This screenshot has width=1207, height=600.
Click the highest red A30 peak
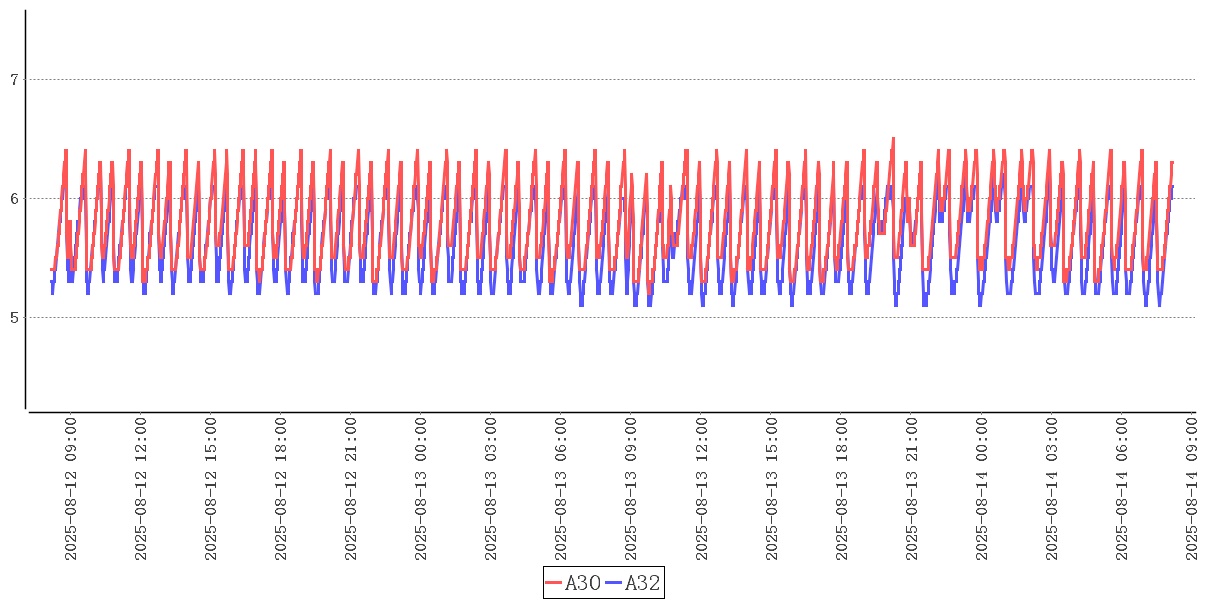[893, 139]
